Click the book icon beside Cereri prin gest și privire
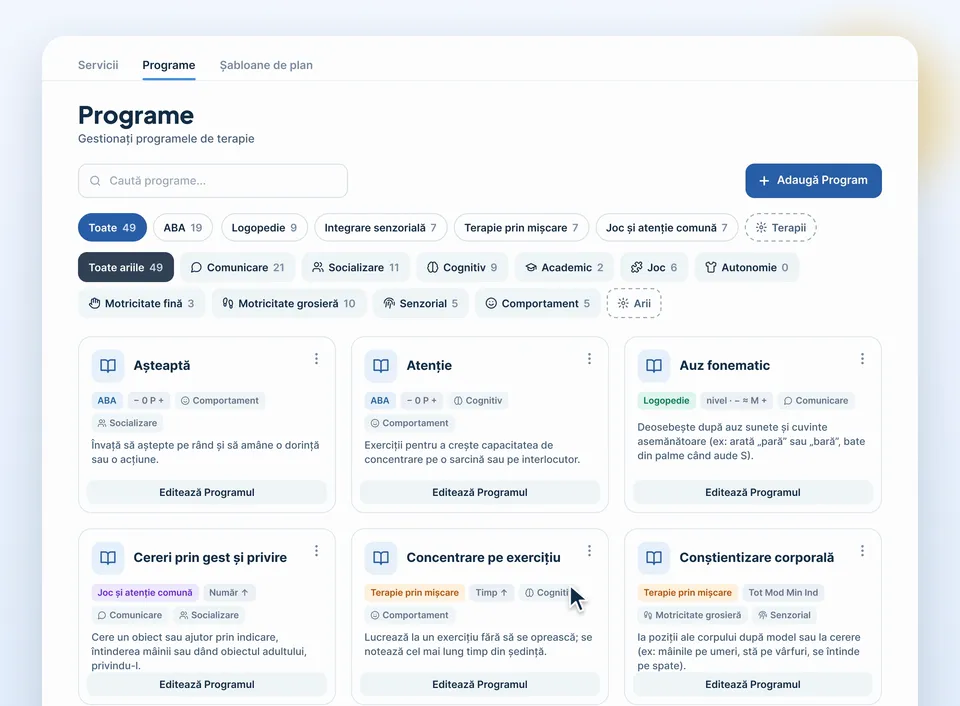This screenshot has width=960, height=706. (x=108, y=558)
